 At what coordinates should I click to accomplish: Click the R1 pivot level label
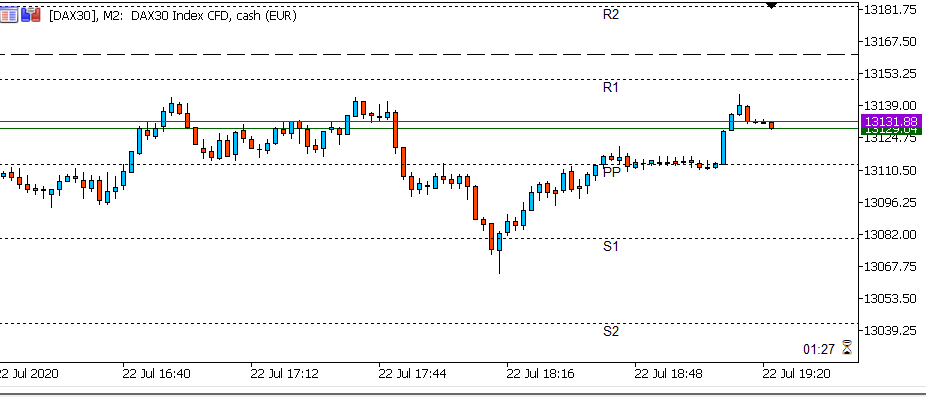611,87
